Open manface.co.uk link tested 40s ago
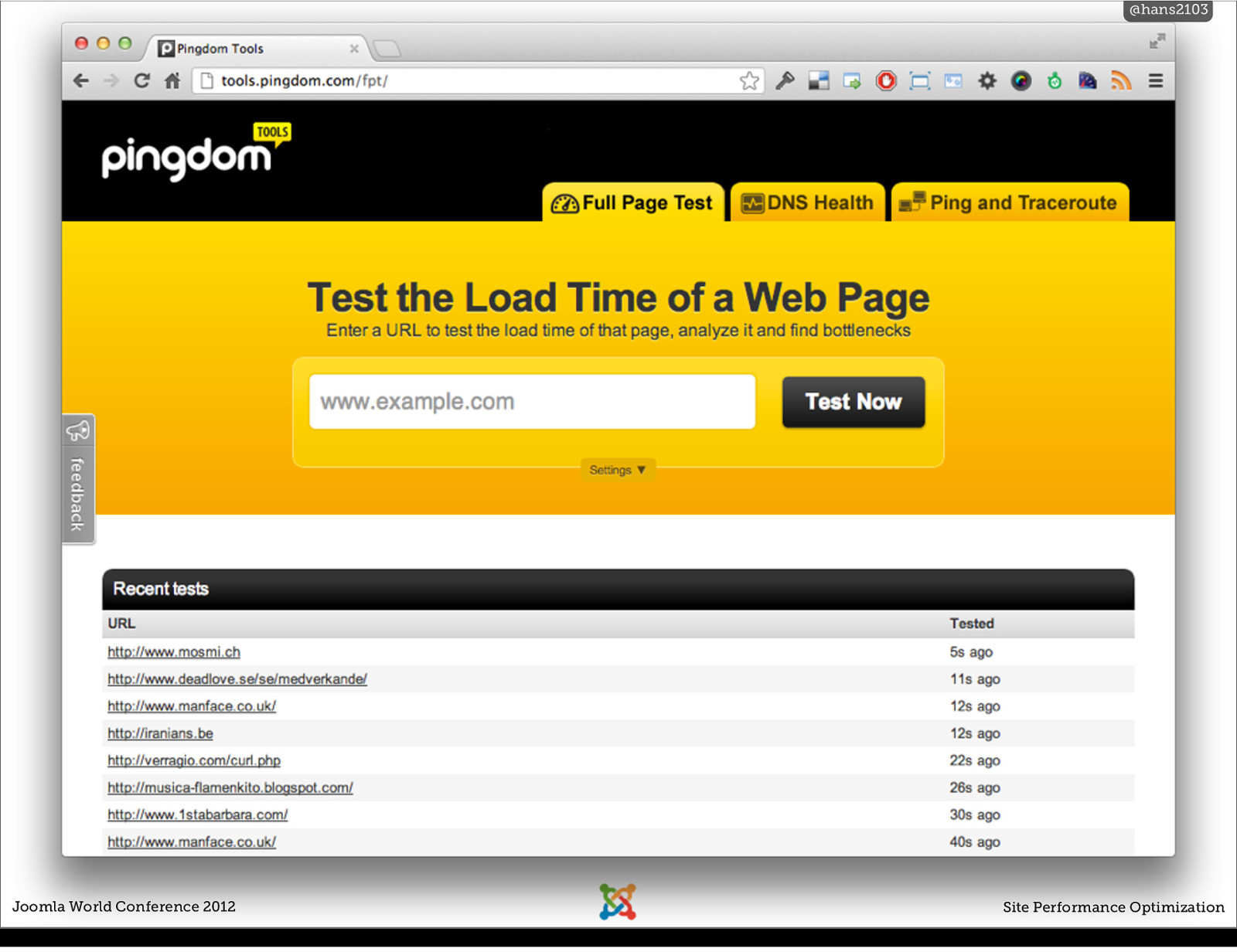The width and height of the screenshot is (1237, 952). click(192, 841)
